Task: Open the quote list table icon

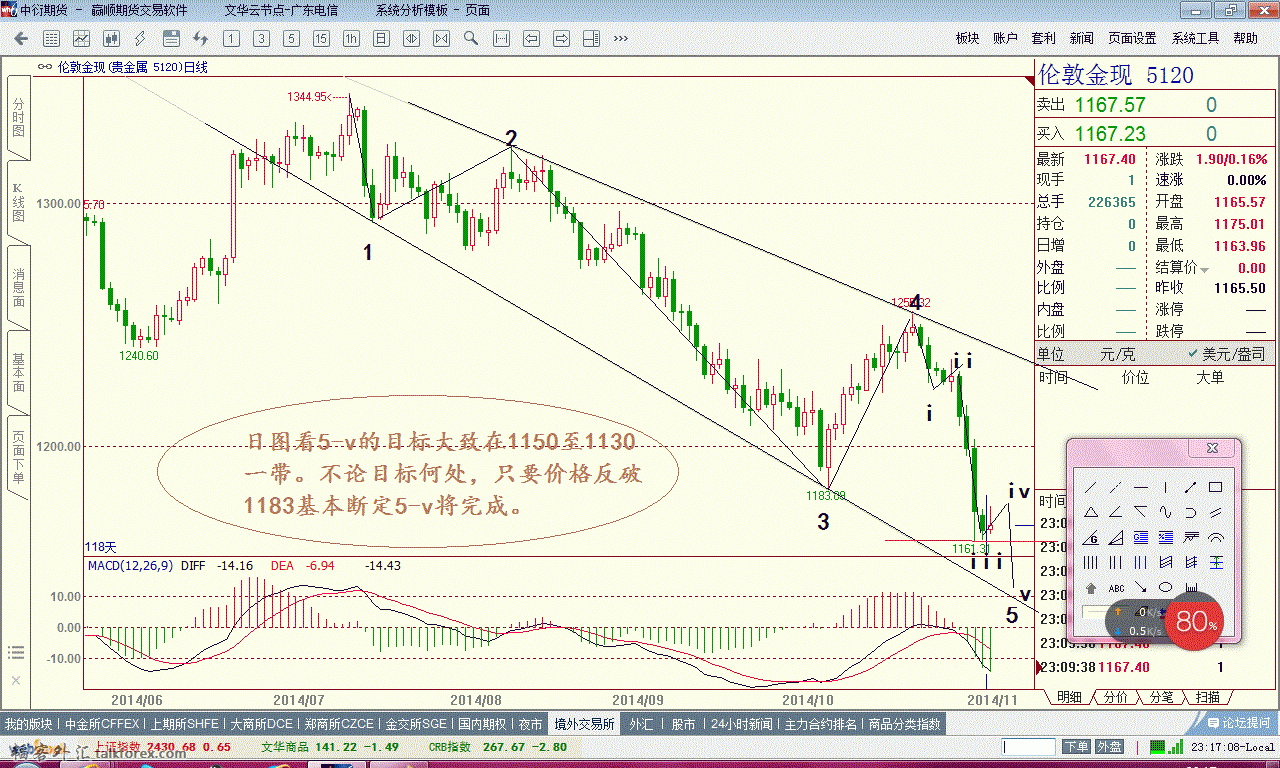Action: (x=51, y=38)
